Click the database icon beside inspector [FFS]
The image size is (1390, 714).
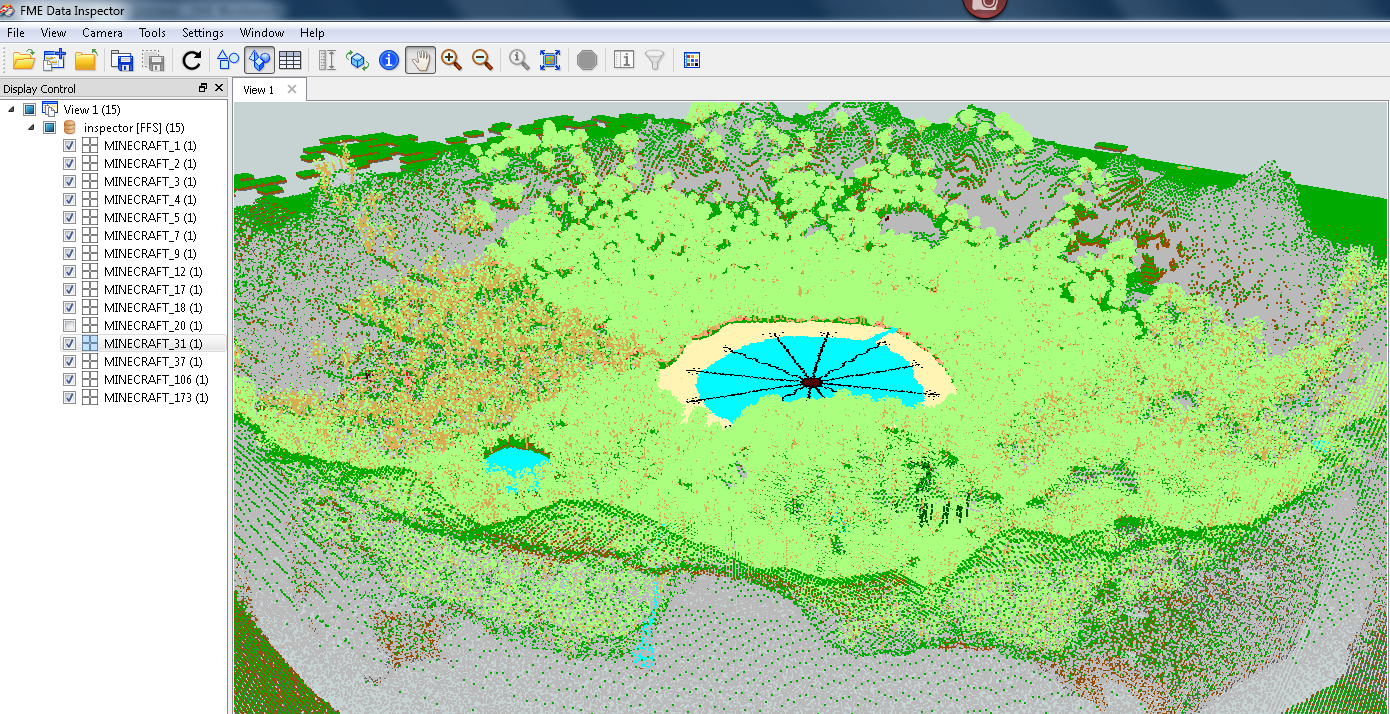[x=70, y=127]
